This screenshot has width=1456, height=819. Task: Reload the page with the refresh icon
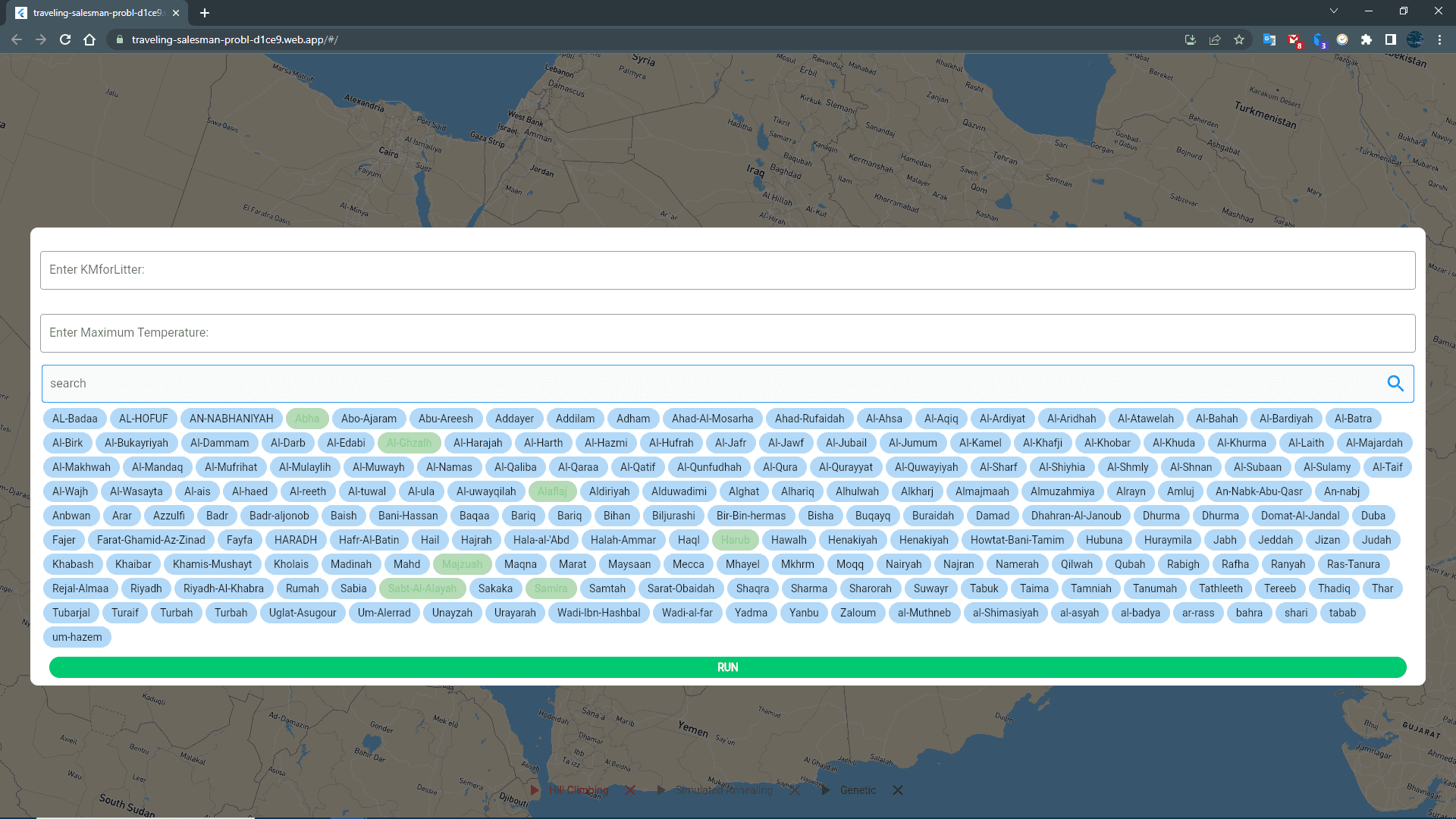pos(65,39)
